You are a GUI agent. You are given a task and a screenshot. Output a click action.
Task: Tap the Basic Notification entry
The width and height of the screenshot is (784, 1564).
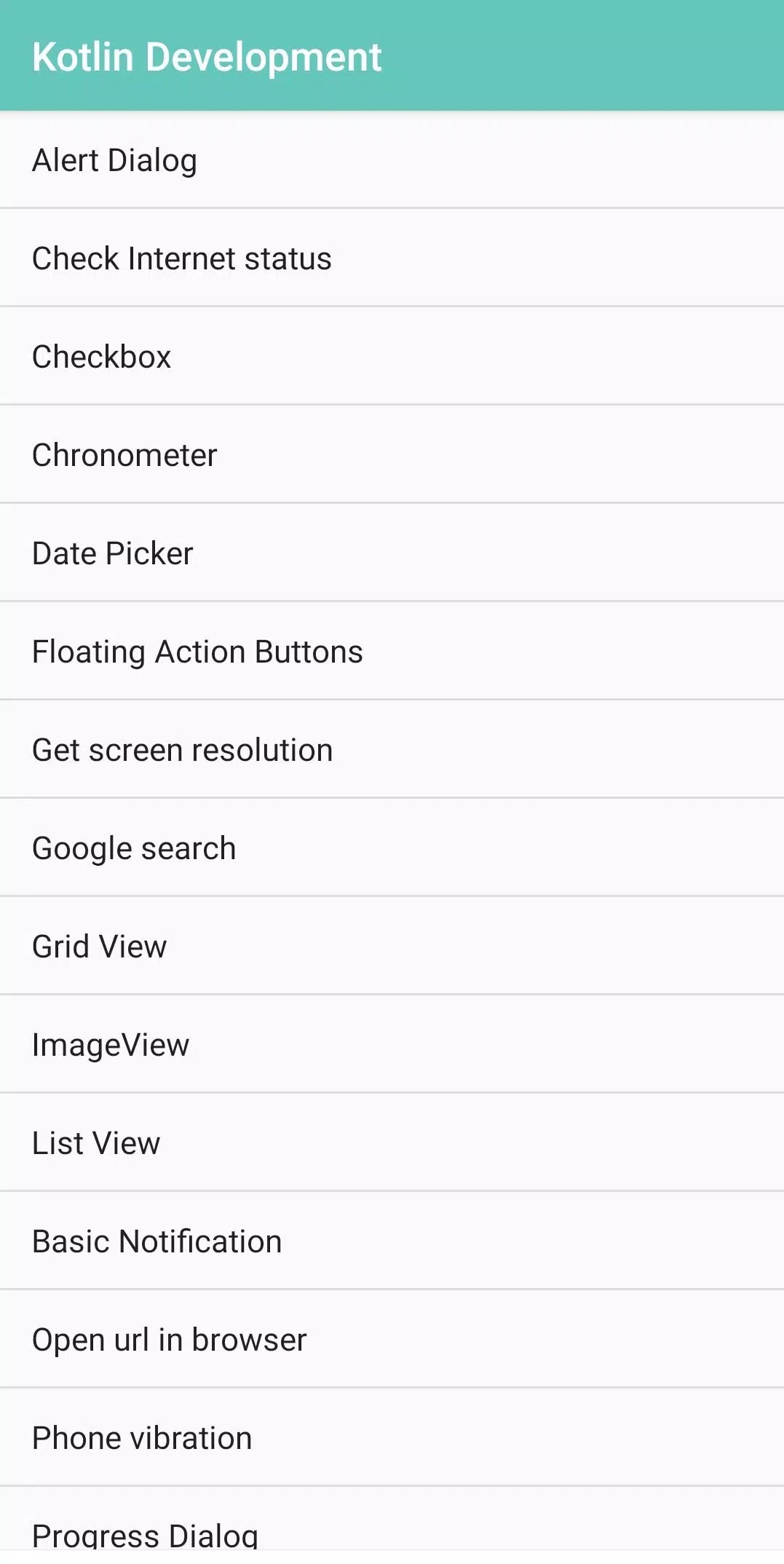click(392, 1241)
